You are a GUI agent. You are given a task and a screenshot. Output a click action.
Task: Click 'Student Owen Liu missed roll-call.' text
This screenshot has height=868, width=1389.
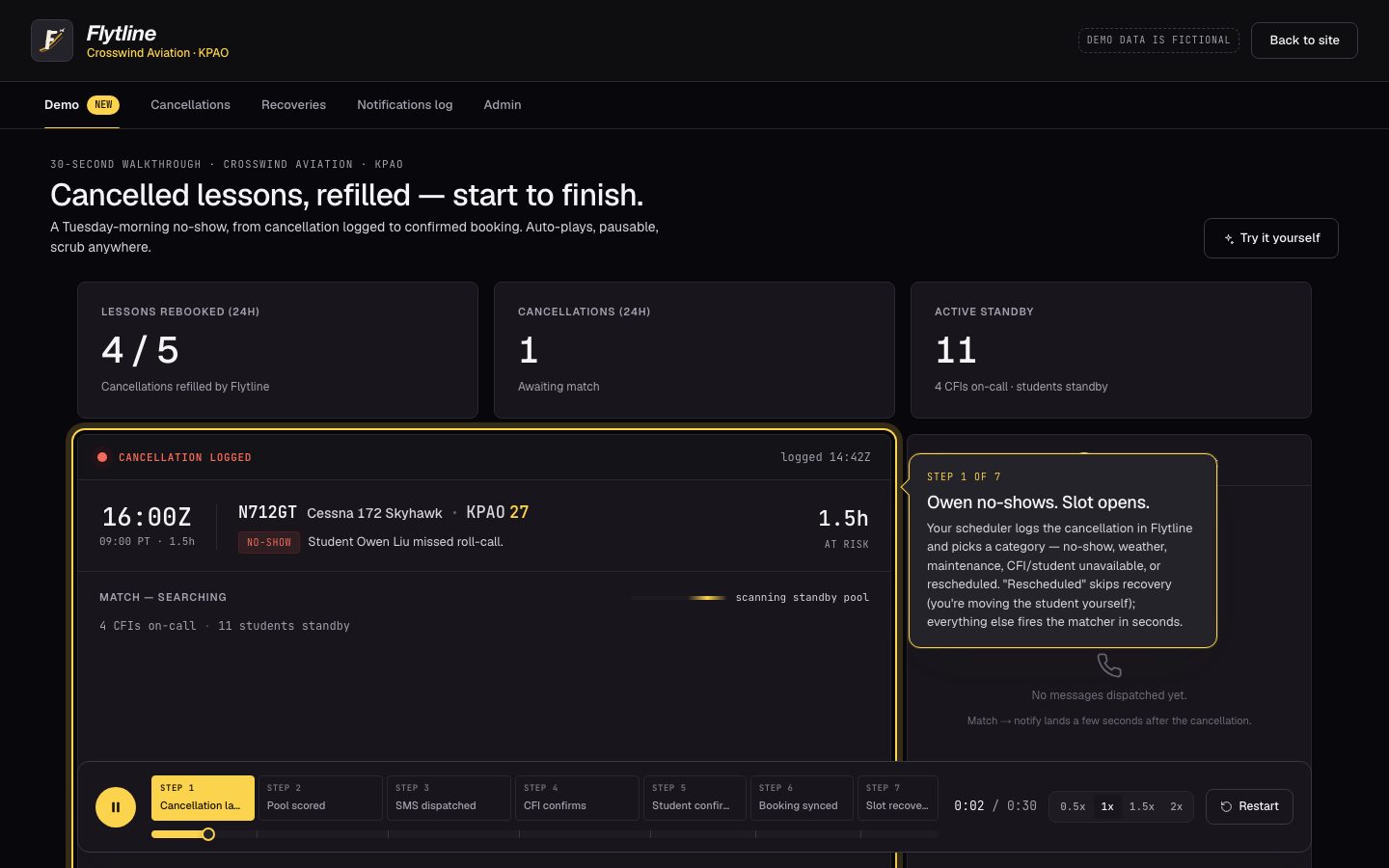[x=405, y=542]
